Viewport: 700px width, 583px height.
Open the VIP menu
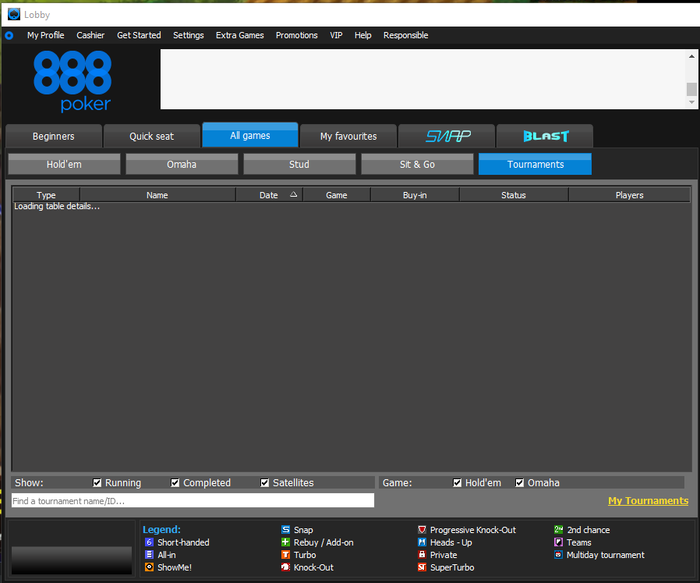pyautogui.click(x=336, y=35)
